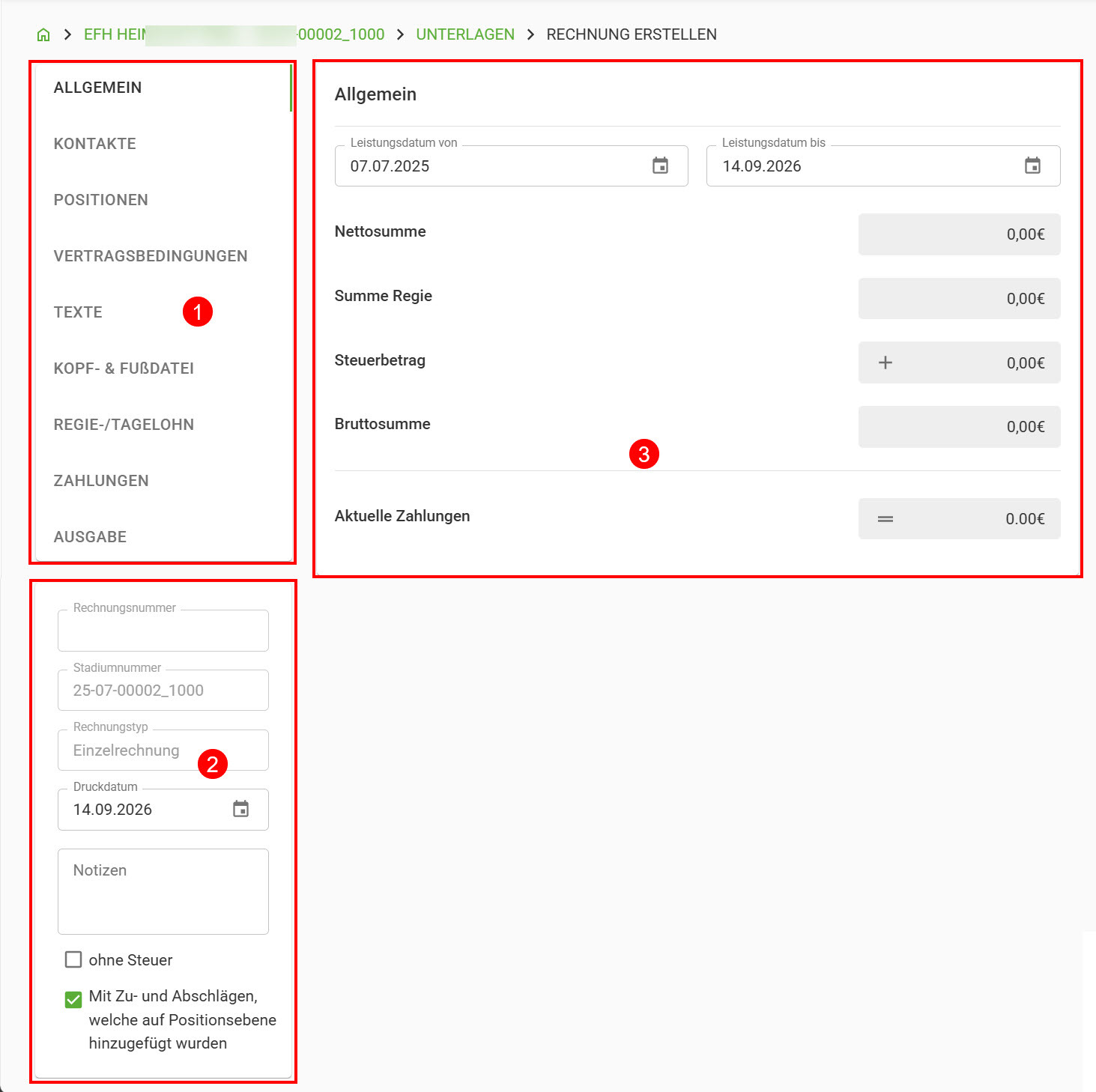This screenshot has height=1092, width=1096.
Task: Click the Allgemein section heading
Action: click(375, 94)
